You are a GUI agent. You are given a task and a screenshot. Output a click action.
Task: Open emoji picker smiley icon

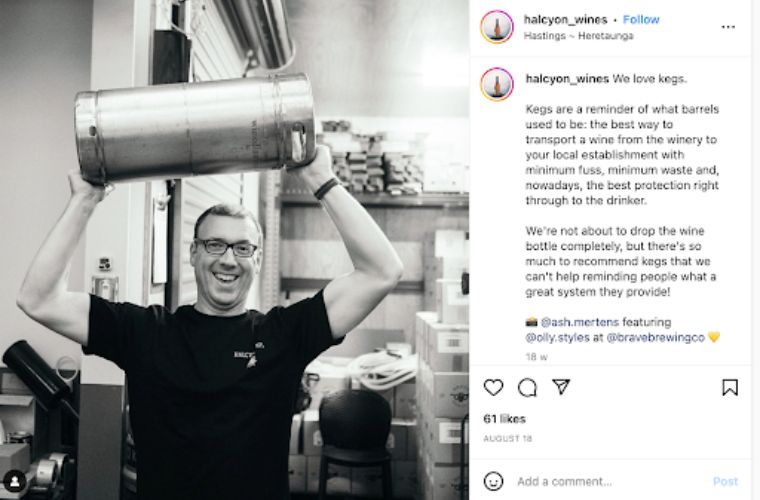pyautogui.click(x=493, y=481)
